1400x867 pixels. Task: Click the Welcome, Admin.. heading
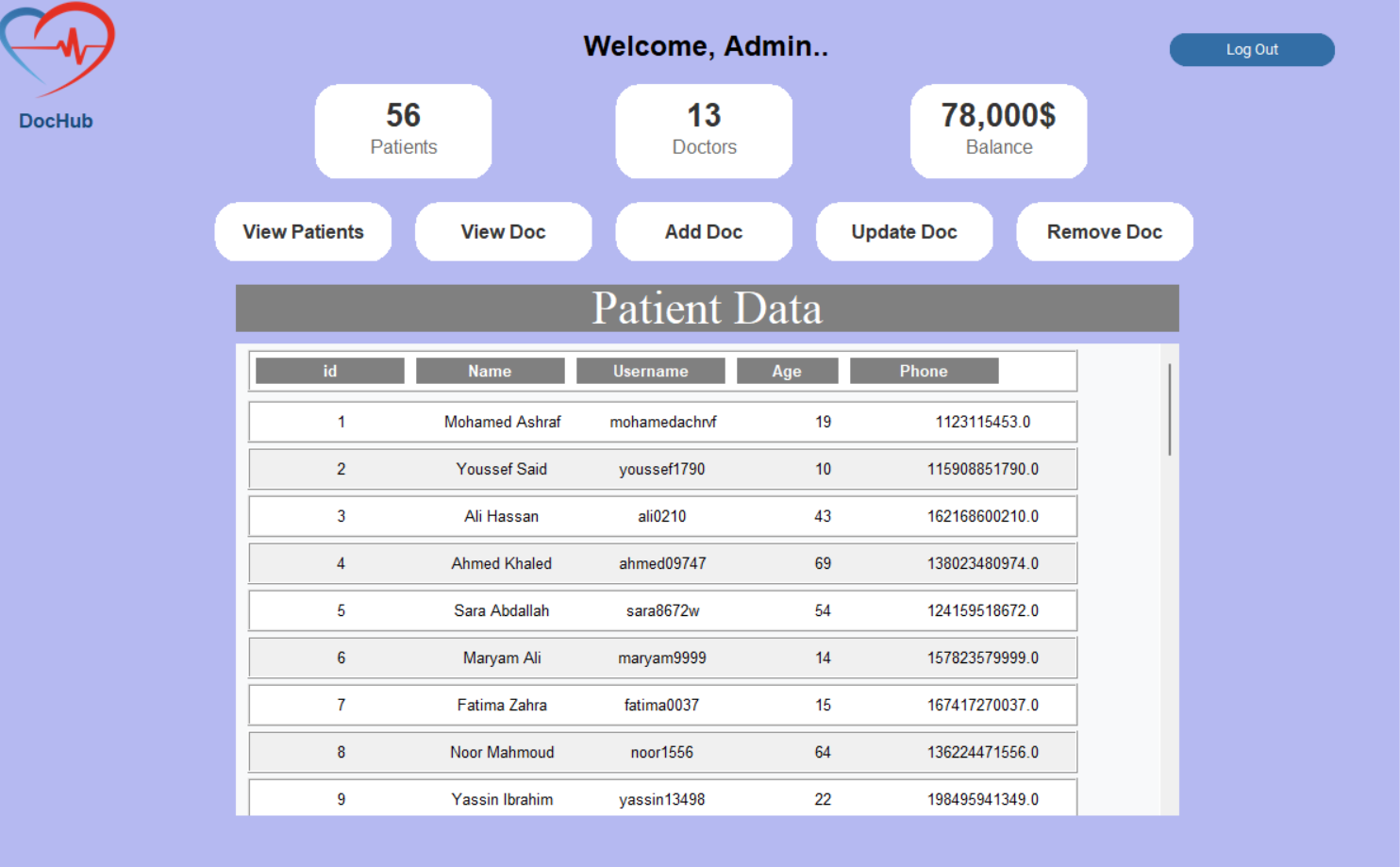(x=706, y=46)
